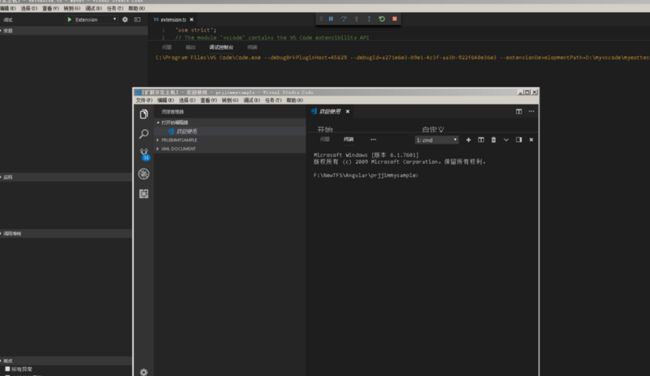Close the extension.ts tab in back window

[192, 19]
